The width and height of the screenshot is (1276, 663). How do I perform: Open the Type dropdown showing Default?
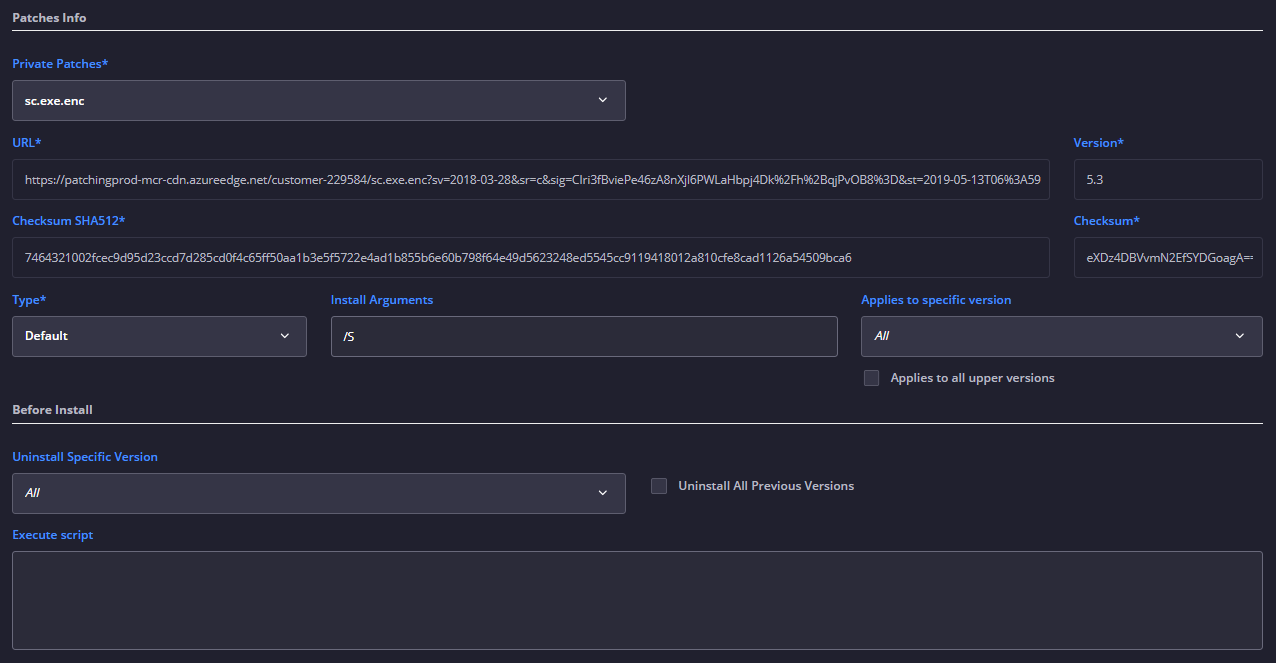159,336
